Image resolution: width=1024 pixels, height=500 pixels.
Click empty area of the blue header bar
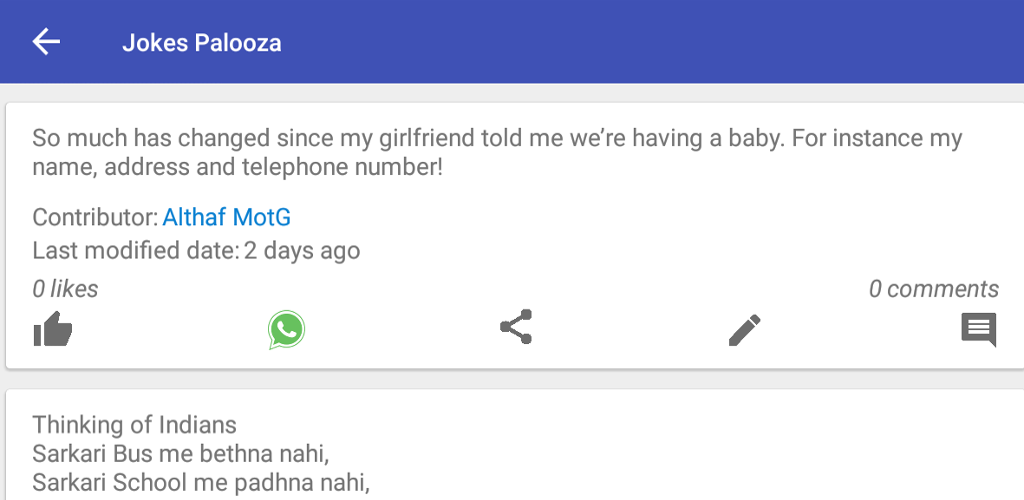(653, 42)
